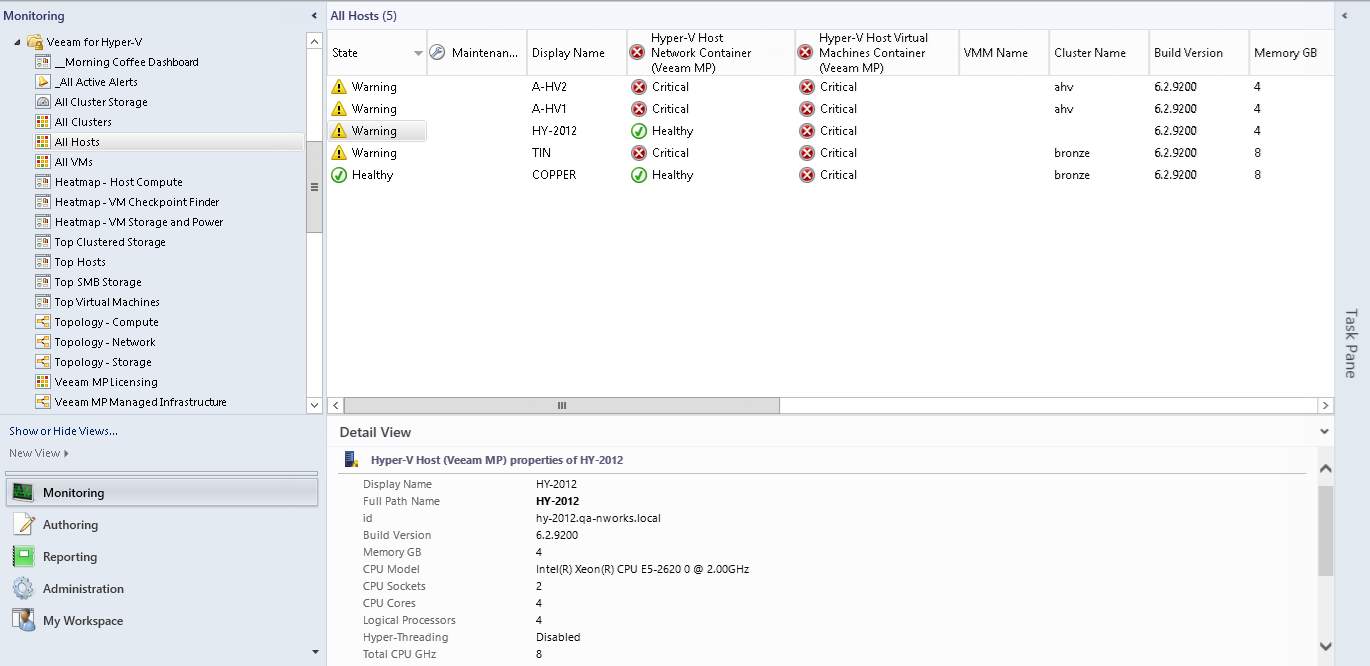Open the Top SMB Storage view
Viewport: 1370px width, 666px height.
pos(98,282)
